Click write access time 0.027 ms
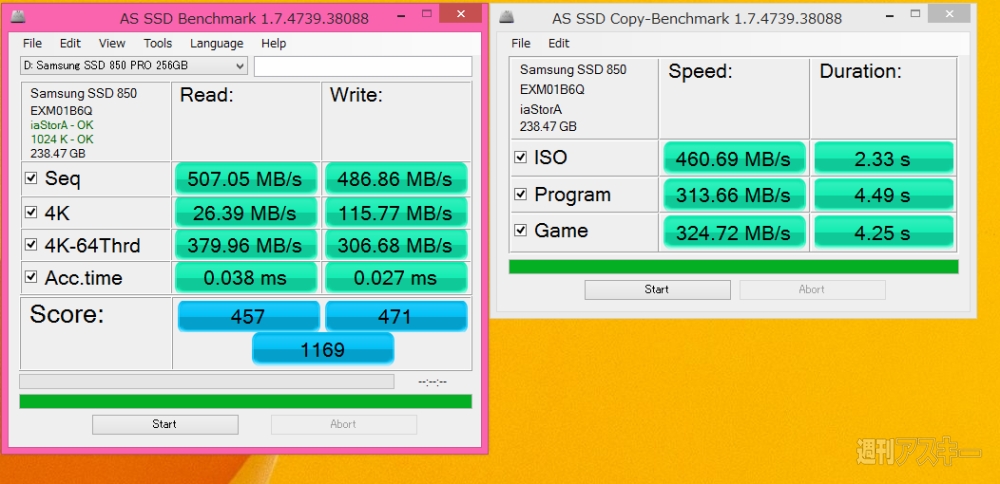 pos(395,278)
